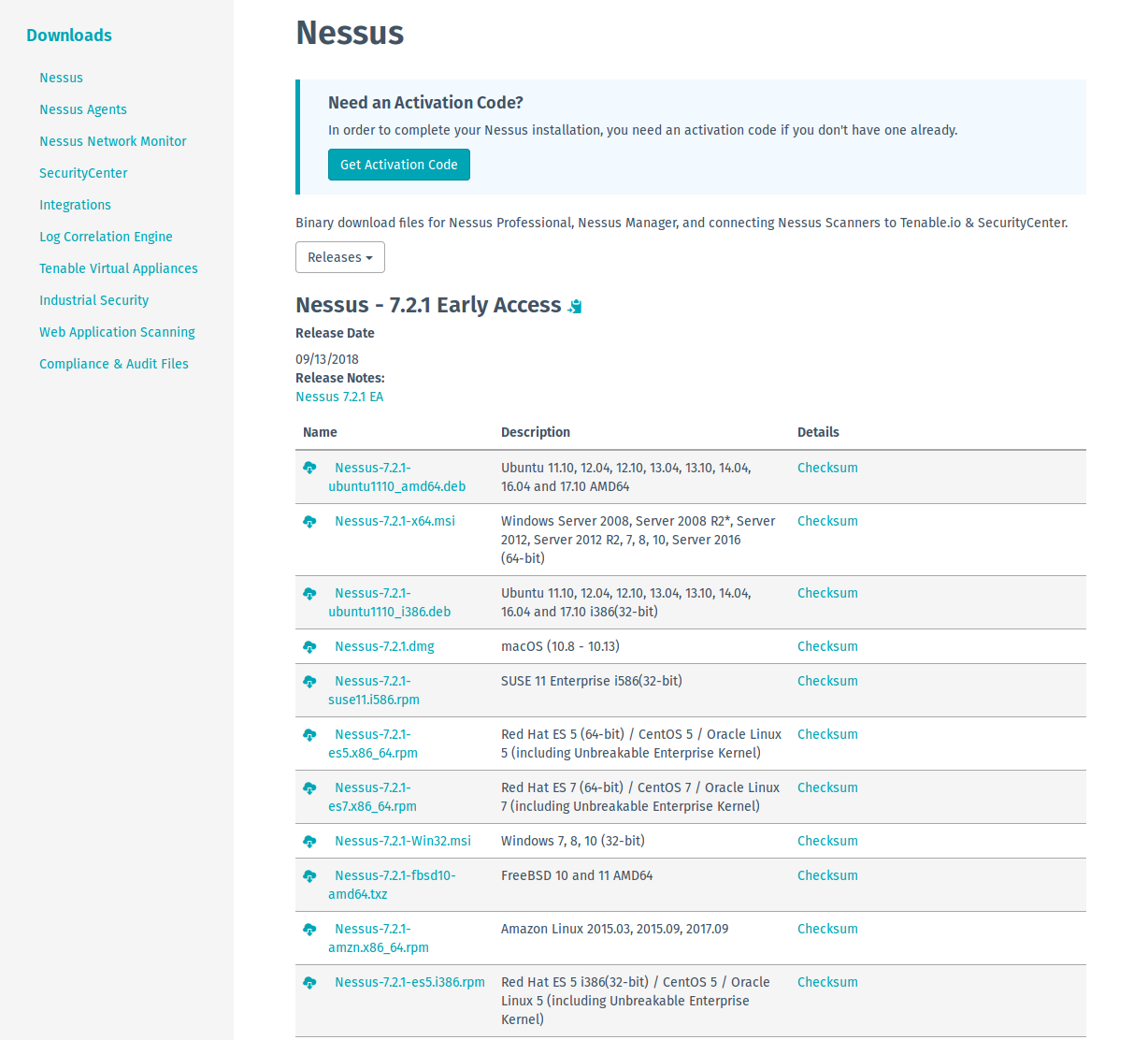
Task: Download Nessus-7.2.1.dmg file link
Action: tap(384, 646)
